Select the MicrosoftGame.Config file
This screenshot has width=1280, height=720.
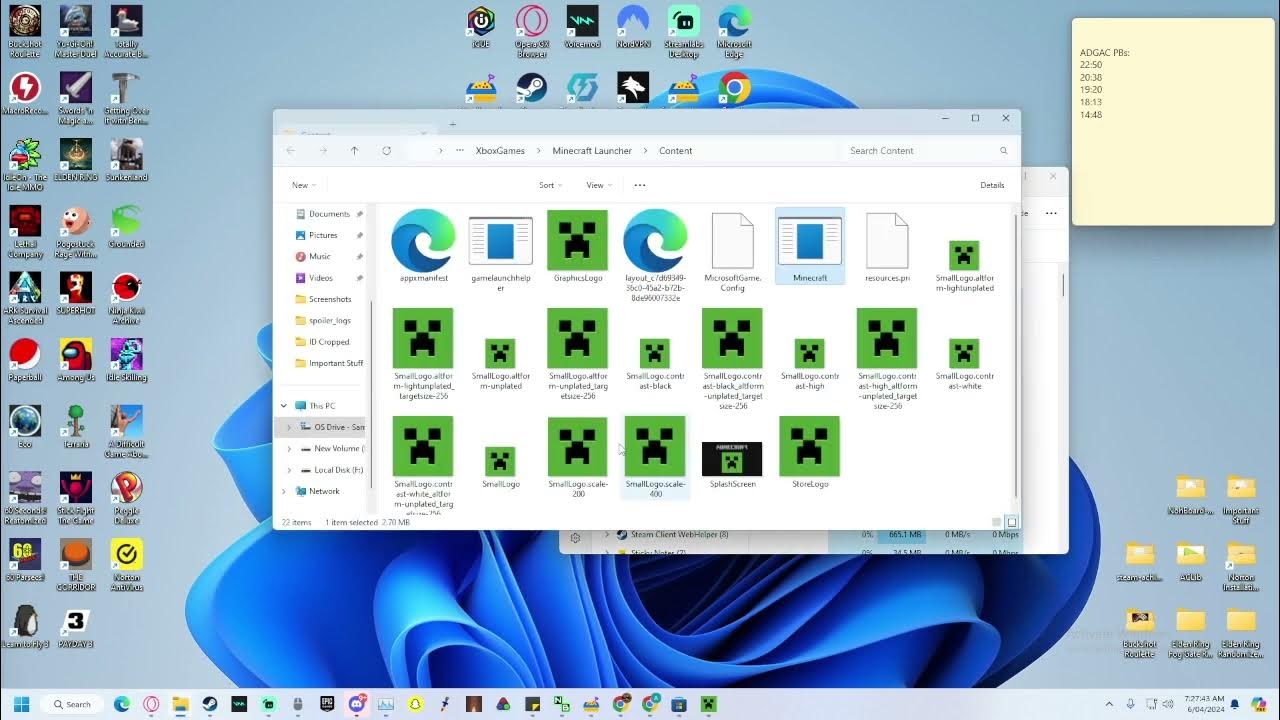pos(732,252)
